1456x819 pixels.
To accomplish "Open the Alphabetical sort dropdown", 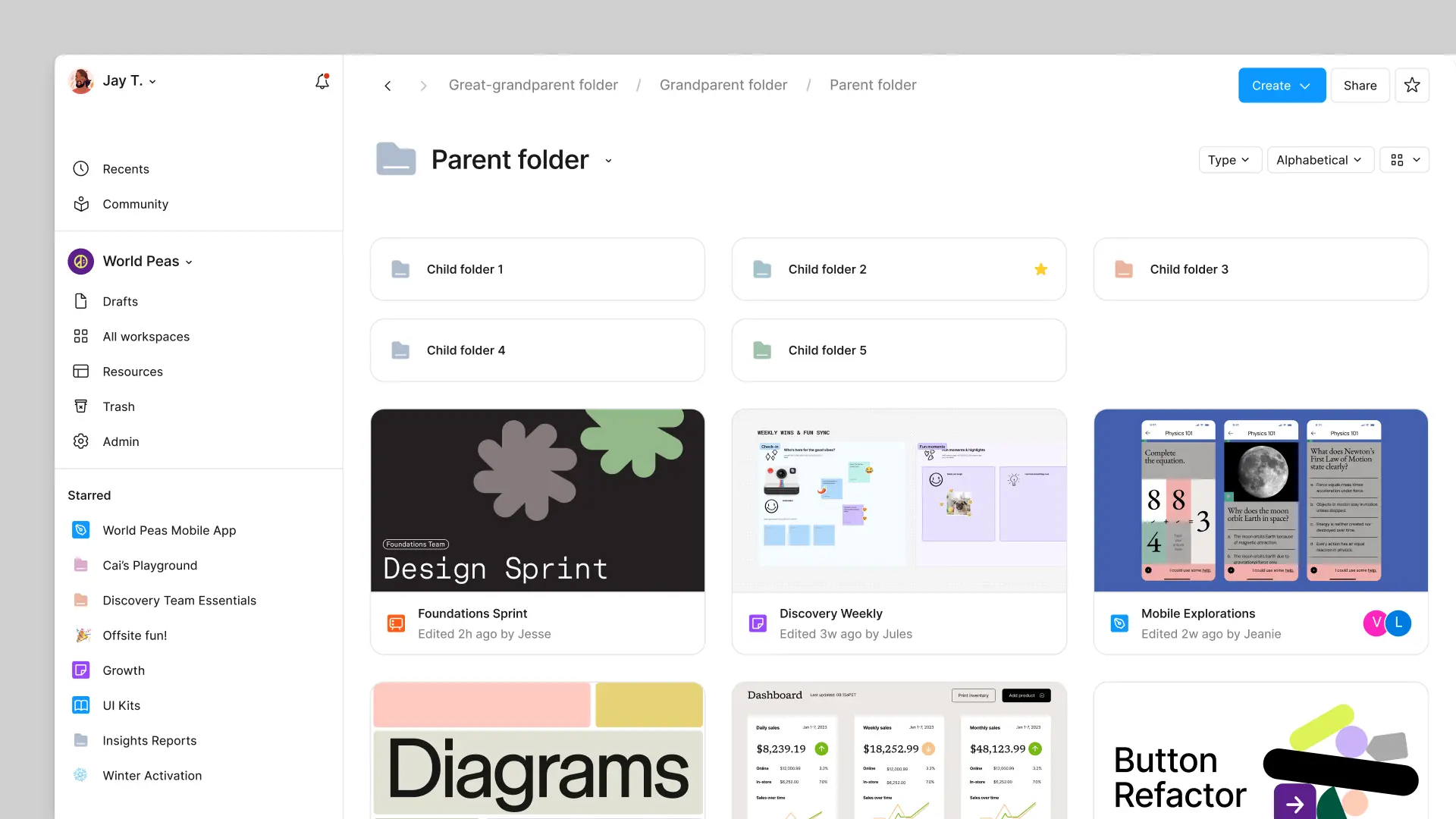I will (x=1320, y=160).
